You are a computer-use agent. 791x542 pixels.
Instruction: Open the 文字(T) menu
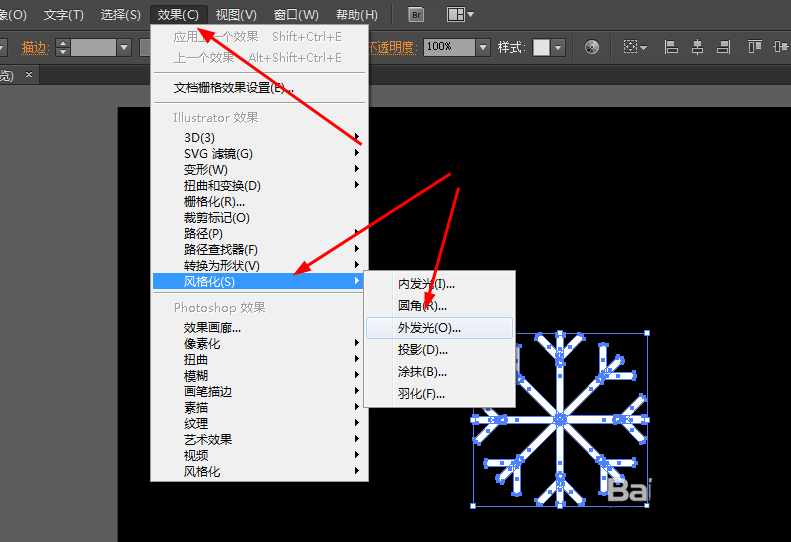click(64, 15)
